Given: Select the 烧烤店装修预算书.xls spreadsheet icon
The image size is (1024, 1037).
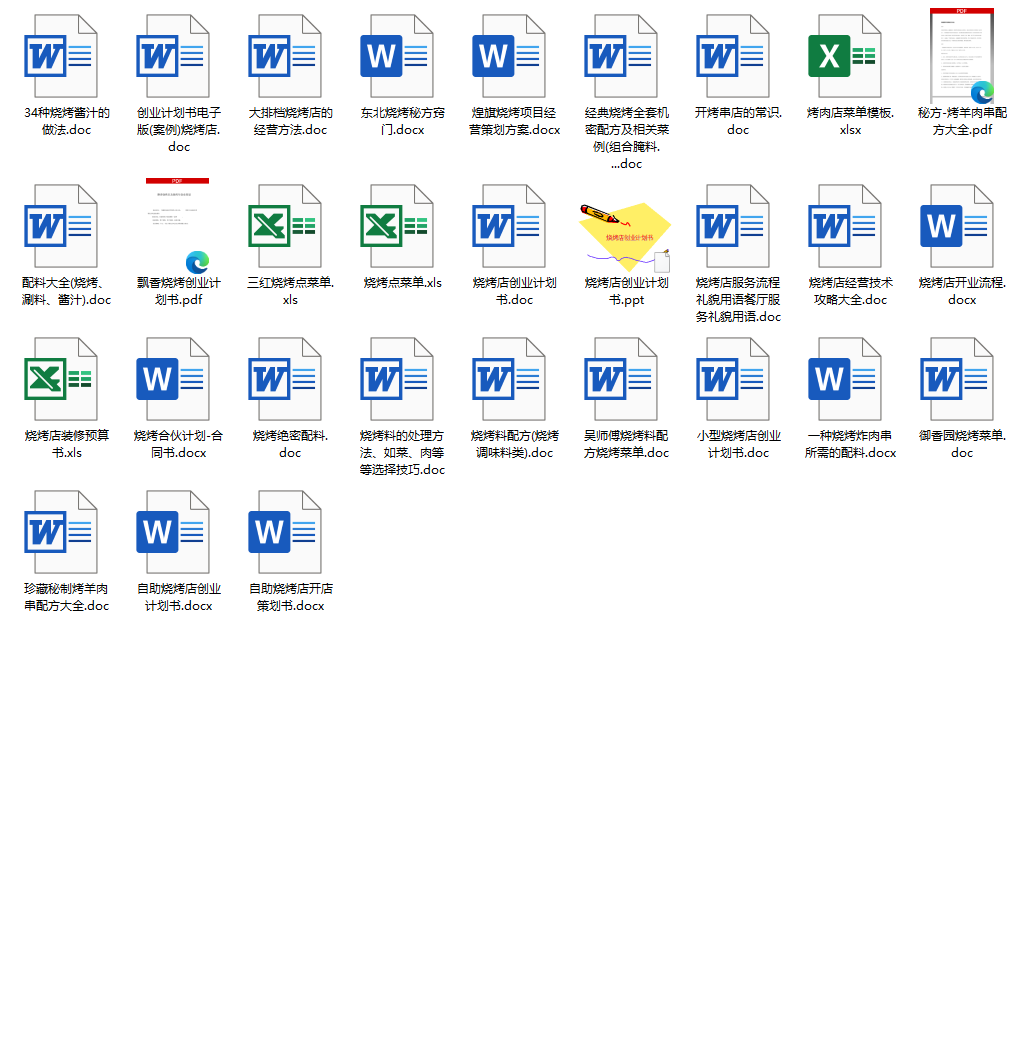Looking at the screenshot, I should click(x=61, y=379).
